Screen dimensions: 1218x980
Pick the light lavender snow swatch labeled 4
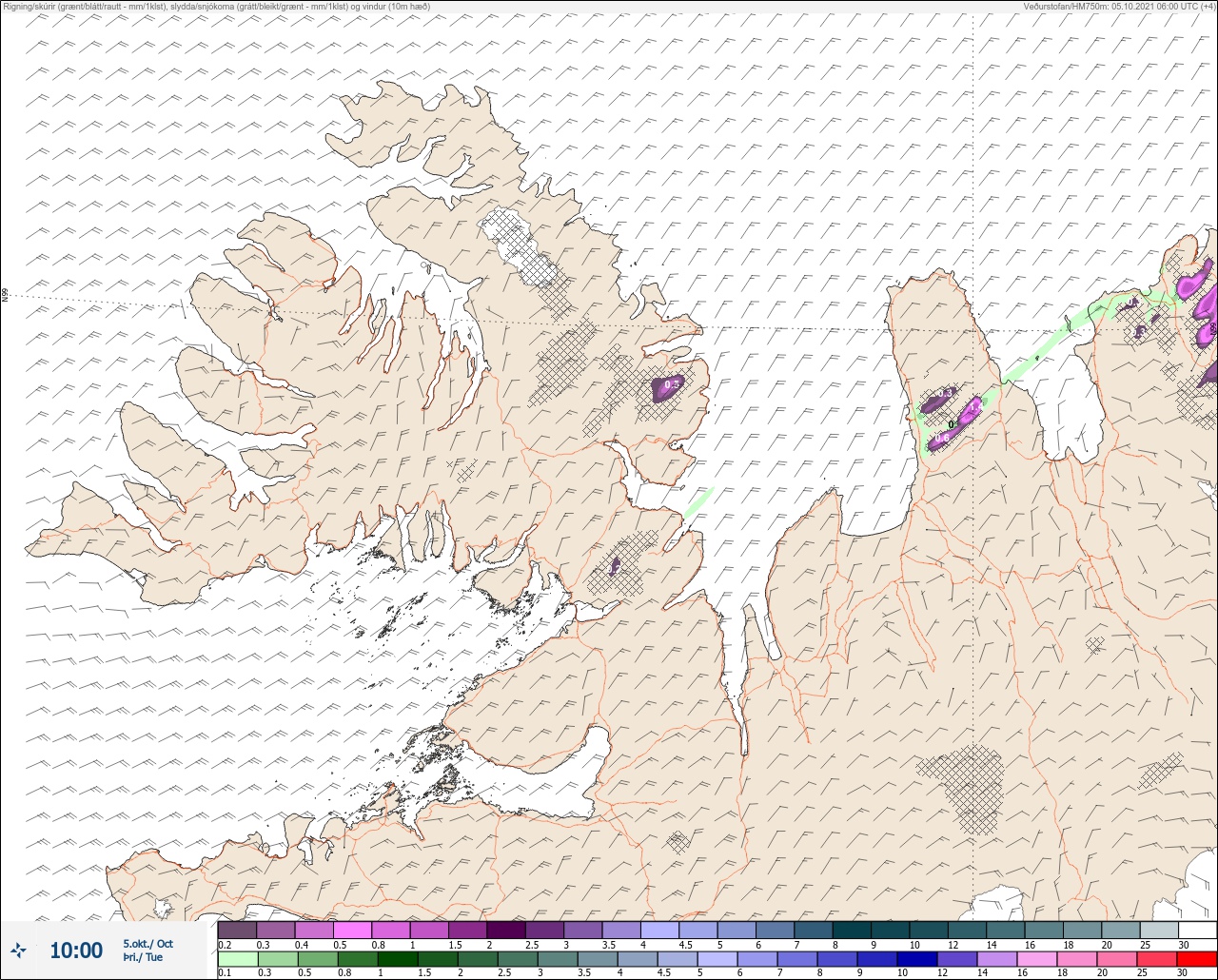tap(659, 930)
